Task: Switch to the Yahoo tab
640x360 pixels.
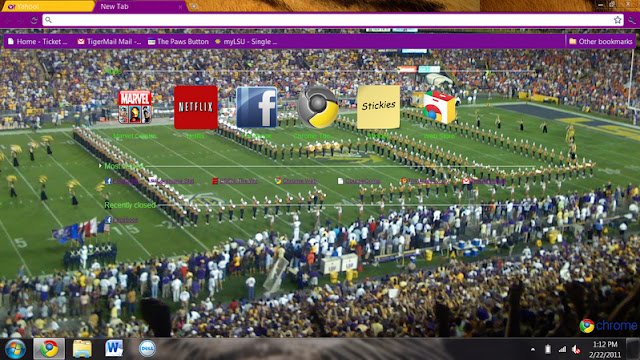Action: [47, 7]
